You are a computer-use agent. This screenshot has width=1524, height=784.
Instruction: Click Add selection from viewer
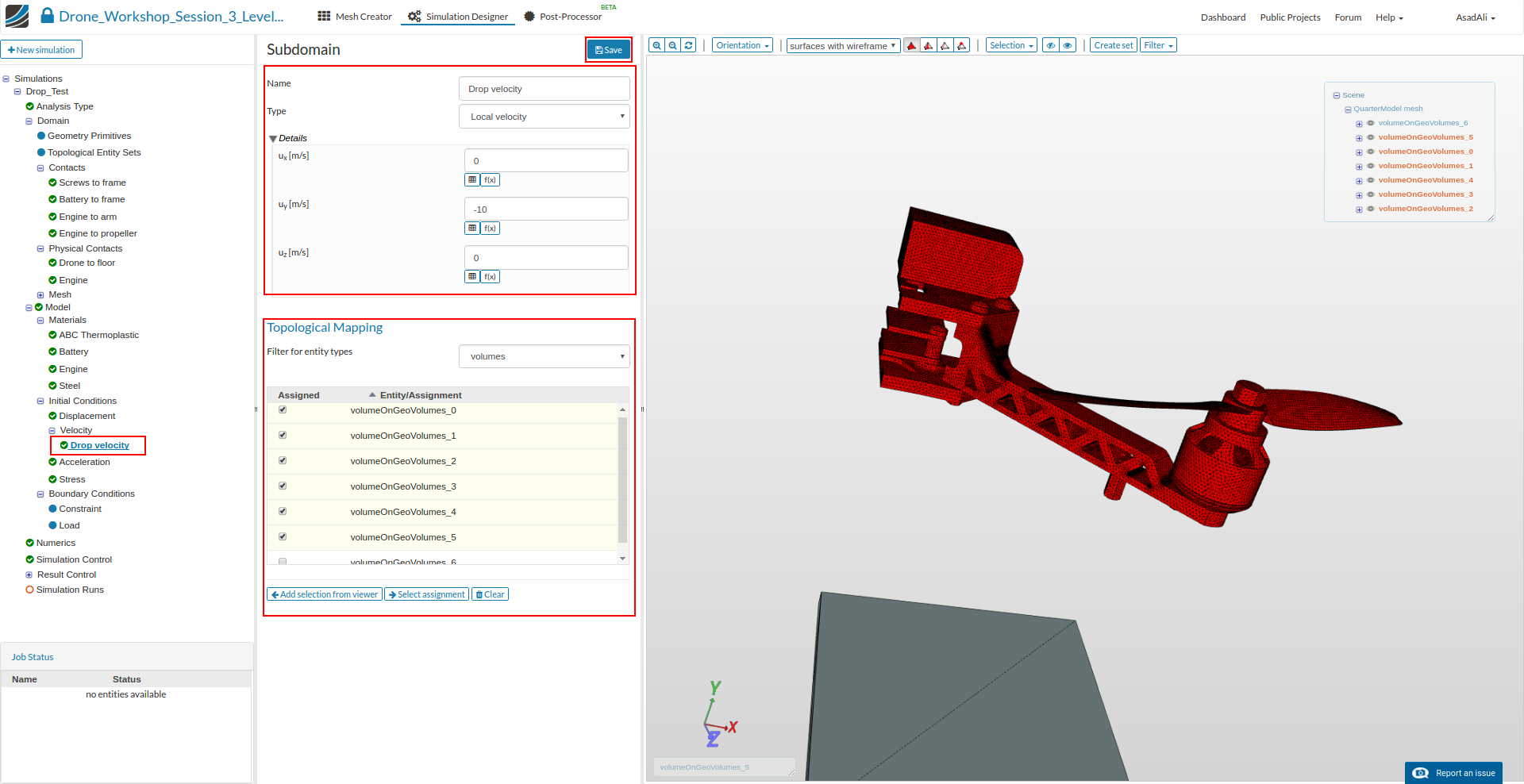pos(325,594)
